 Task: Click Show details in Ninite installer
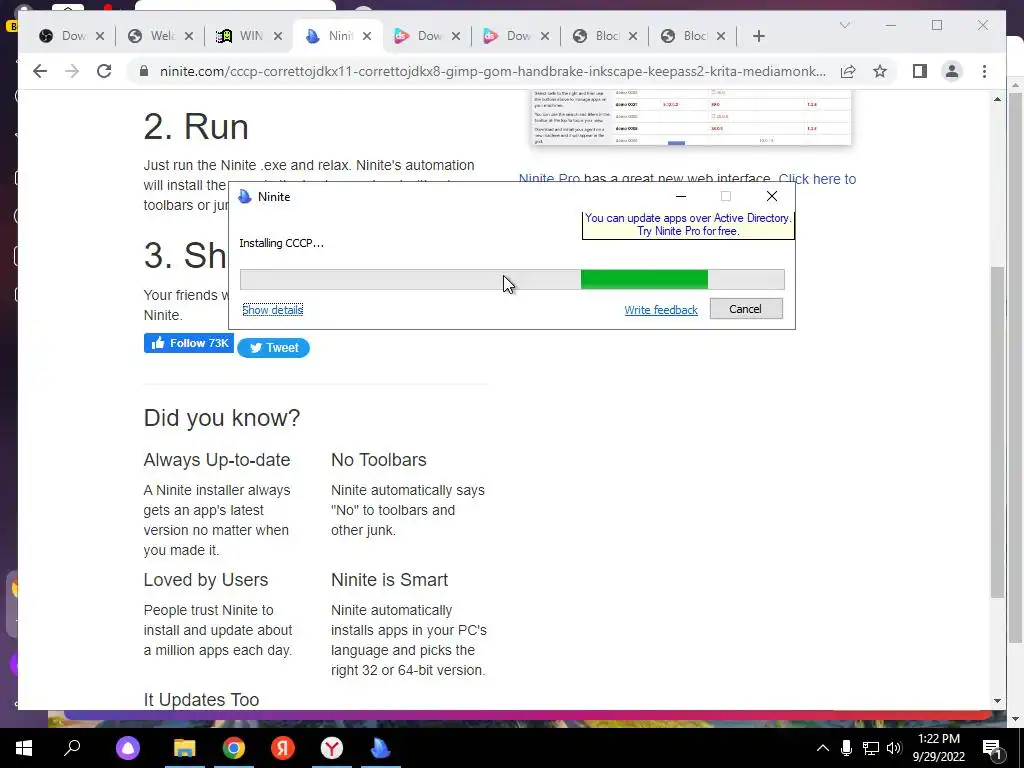point(272,310)
